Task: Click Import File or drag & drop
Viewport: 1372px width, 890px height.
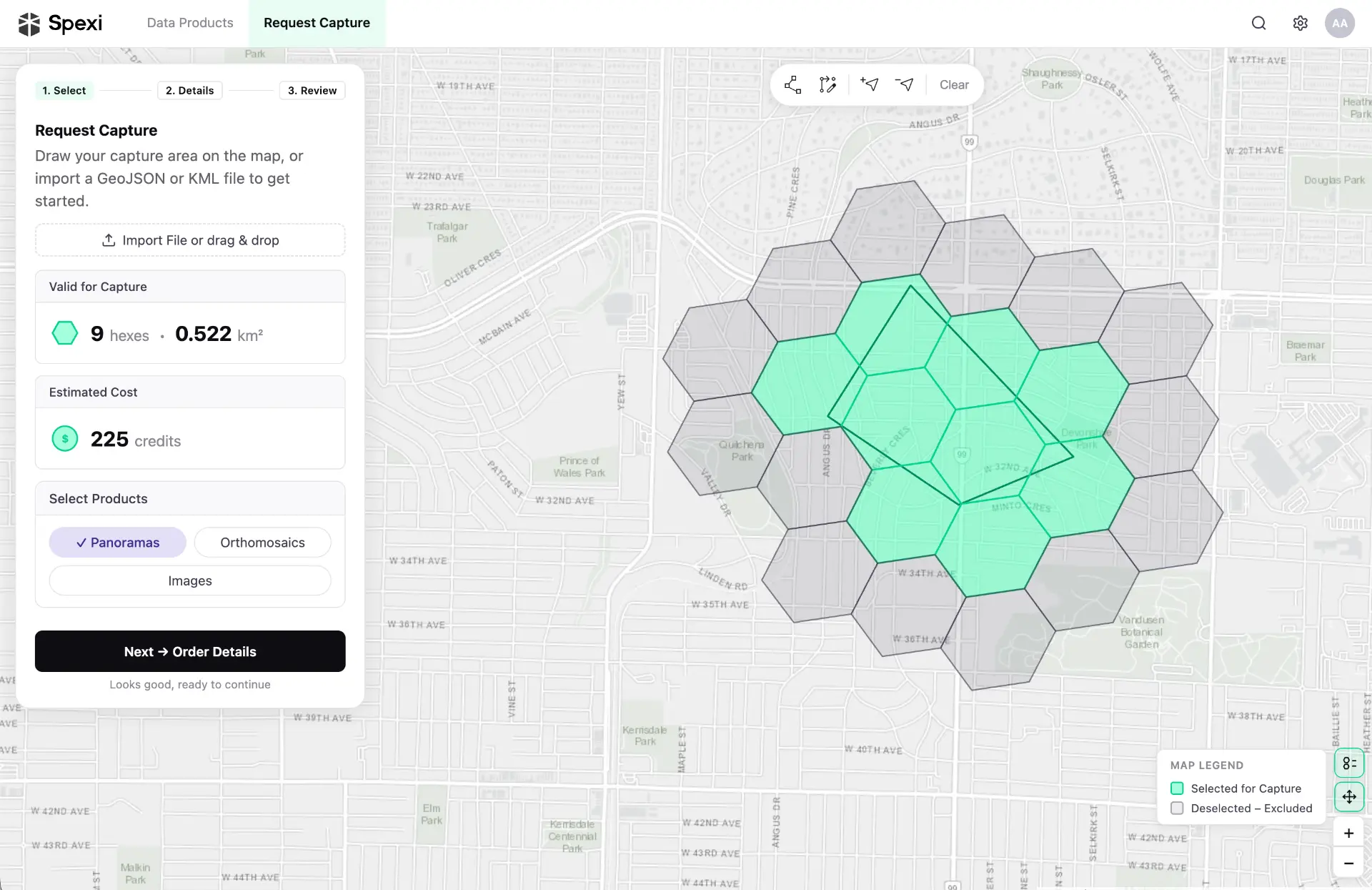Action: click(x=190, y=240)
